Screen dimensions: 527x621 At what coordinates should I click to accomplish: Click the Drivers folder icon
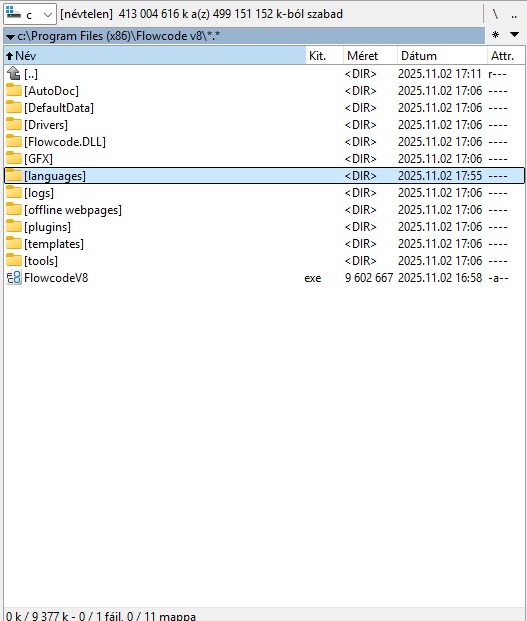coord(13,125)
